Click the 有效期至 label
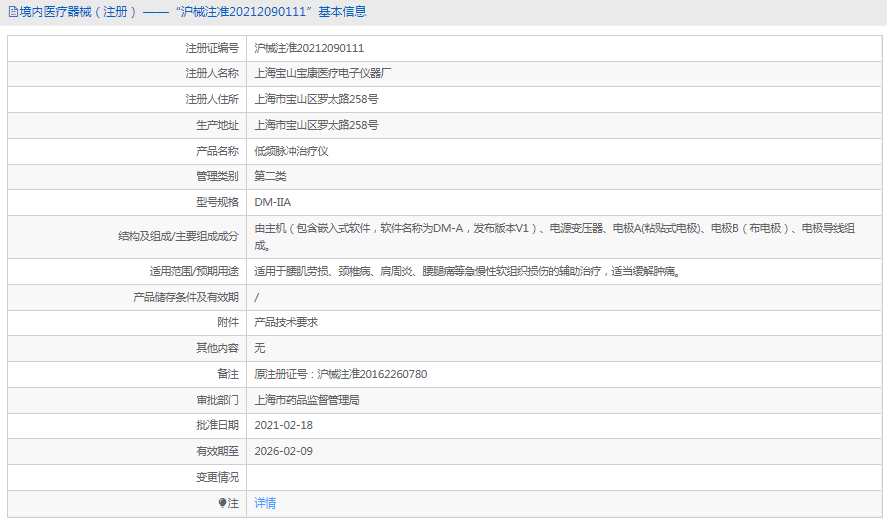The image size is (887, 521). [x=217, y=451]
